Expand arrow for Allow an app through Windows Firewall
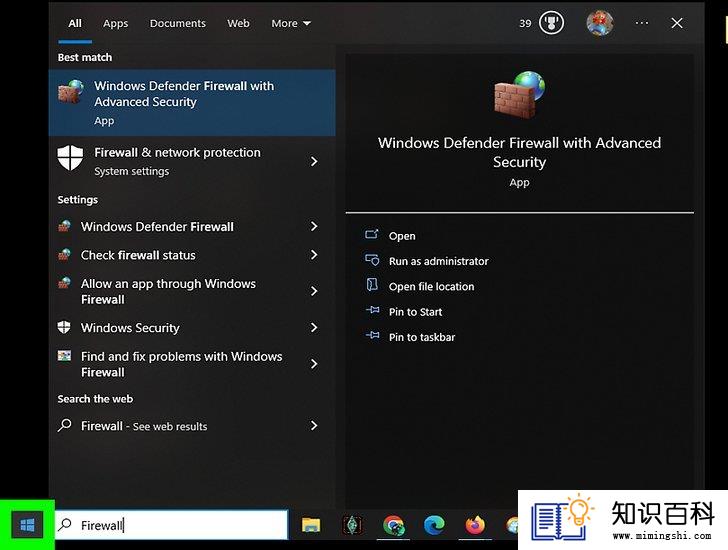 click(x=314, y=291)
